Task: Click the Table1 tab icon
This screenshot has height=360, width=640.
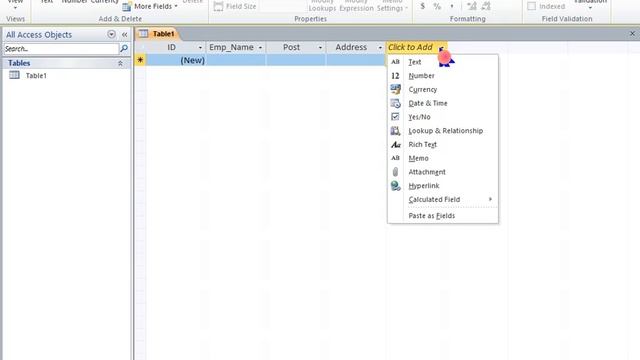Action: (x=143, y=34)
